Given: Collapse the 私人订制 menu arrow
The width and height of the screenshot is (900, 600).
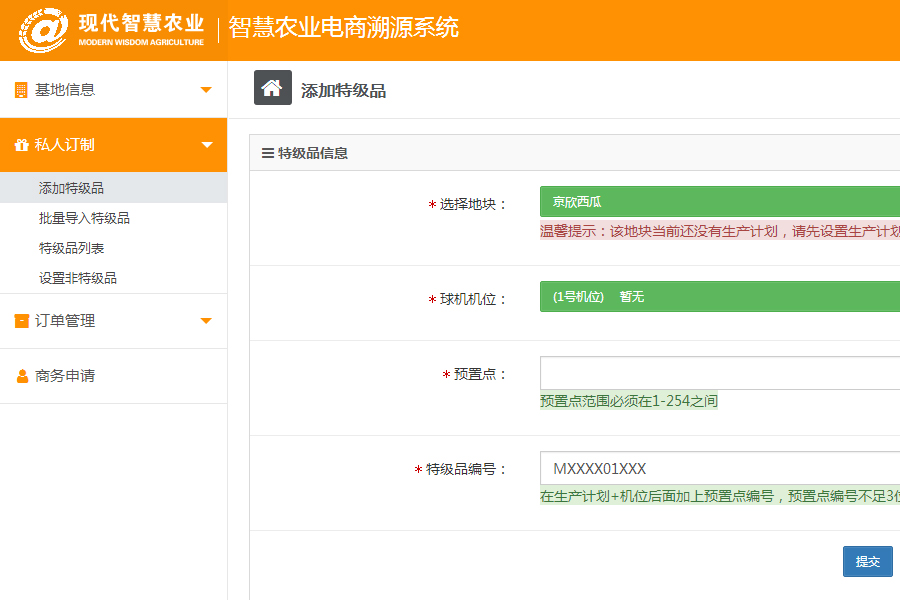Looking at the screenshot, I should click(x=206, y=145).
